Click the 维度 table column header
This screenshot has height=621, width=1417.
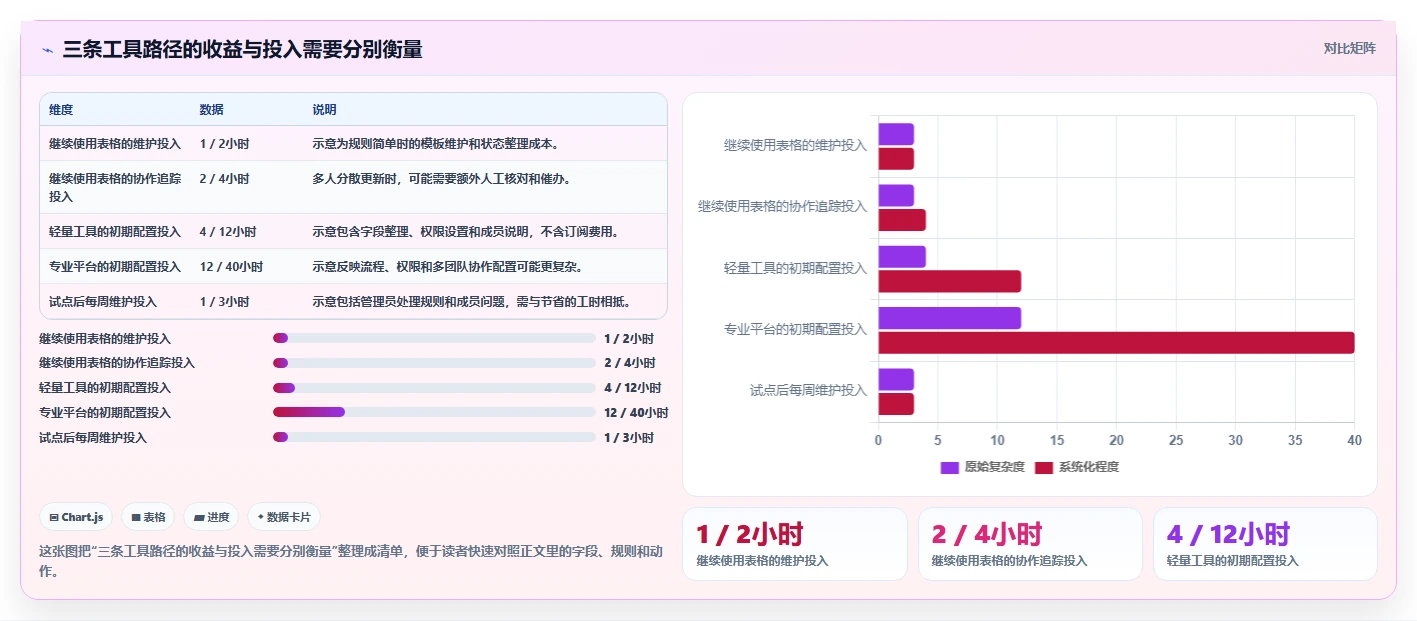click(x=61, y=109)
